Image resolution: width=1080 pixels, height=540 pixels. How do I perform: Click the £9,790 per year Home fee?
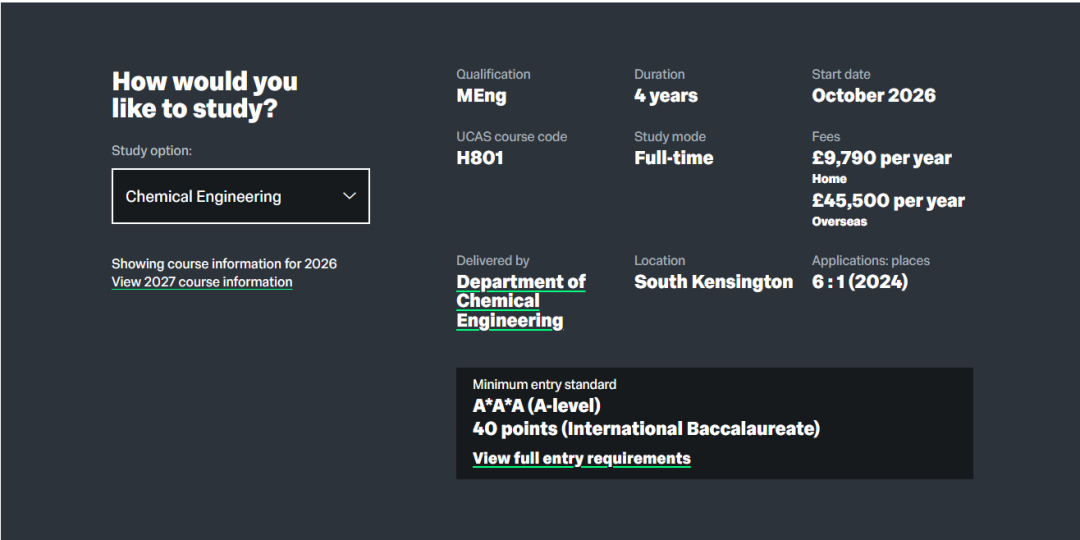click(881, 158)
